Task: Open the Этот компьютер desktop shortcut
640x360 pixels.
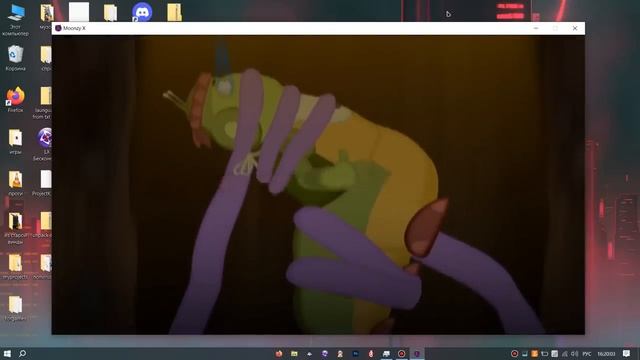Action: point(16,19)
